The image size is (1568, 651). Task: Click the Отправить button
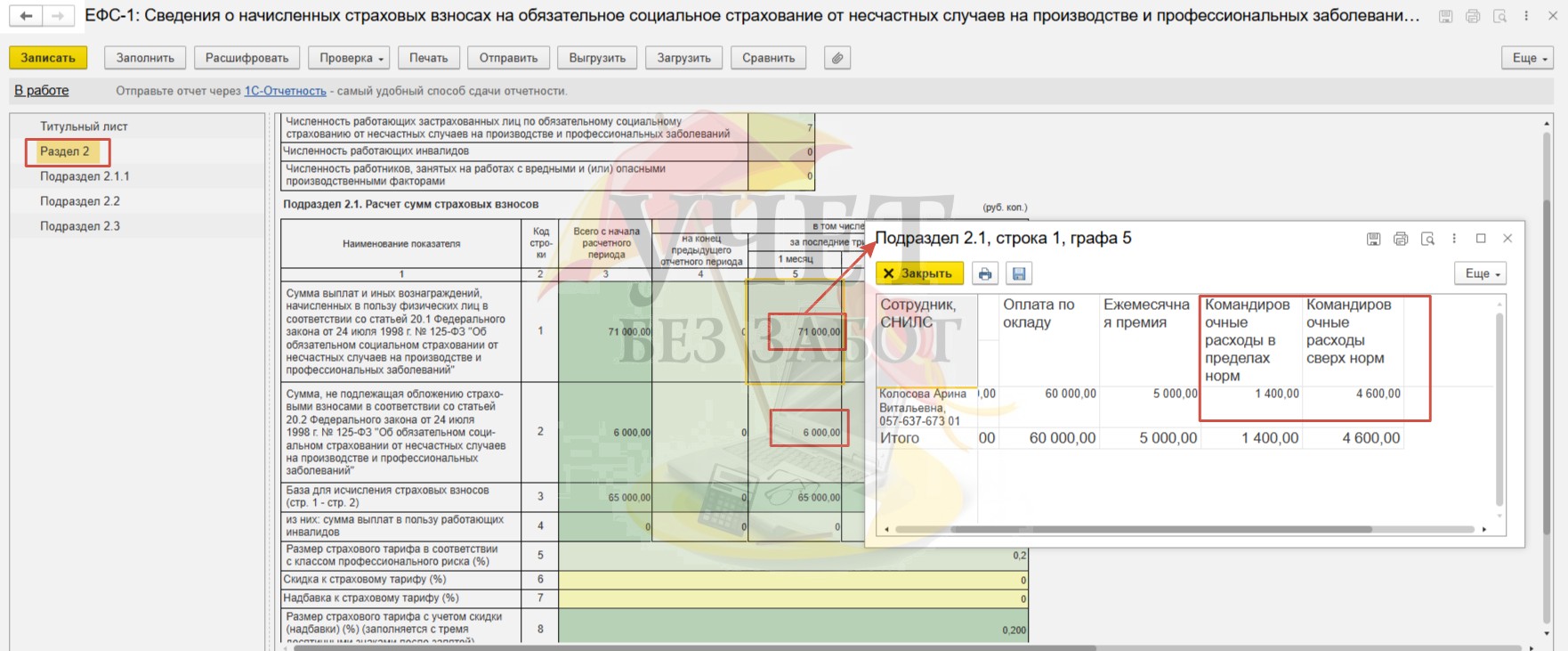[508, 58]
